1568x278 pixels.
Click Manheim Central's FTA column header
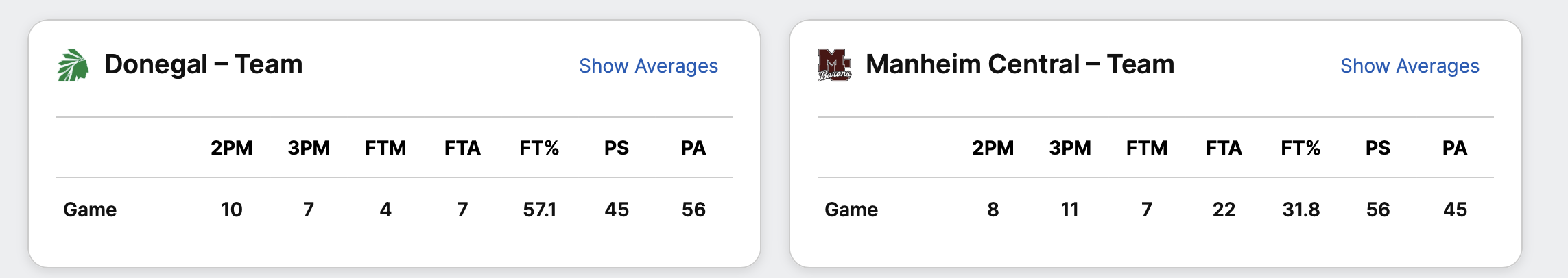coord(1224,148)
